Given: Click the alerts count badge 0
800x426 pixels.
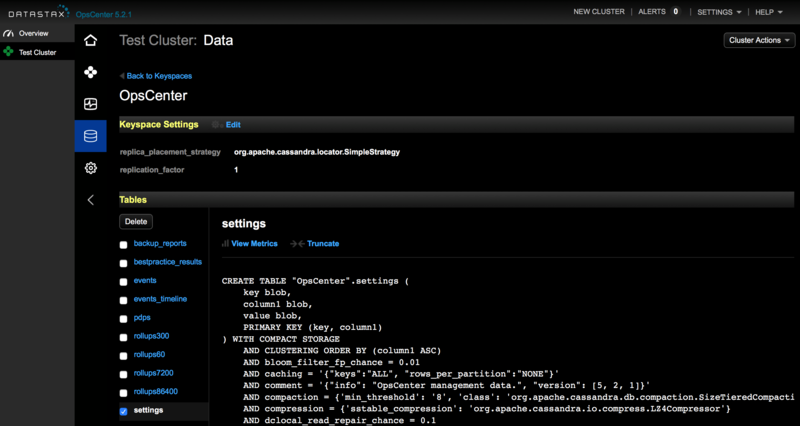Looking at the screenshot, I should [676, 12].
